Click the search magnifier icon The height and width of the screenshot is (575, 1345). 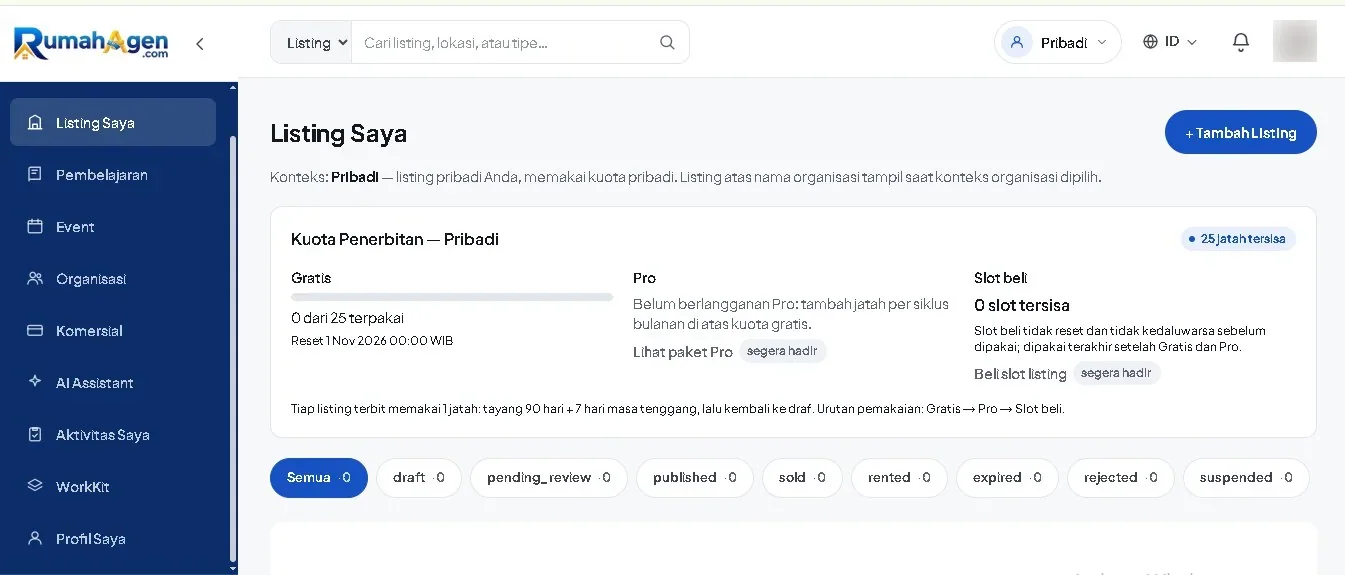coord(667,43)
